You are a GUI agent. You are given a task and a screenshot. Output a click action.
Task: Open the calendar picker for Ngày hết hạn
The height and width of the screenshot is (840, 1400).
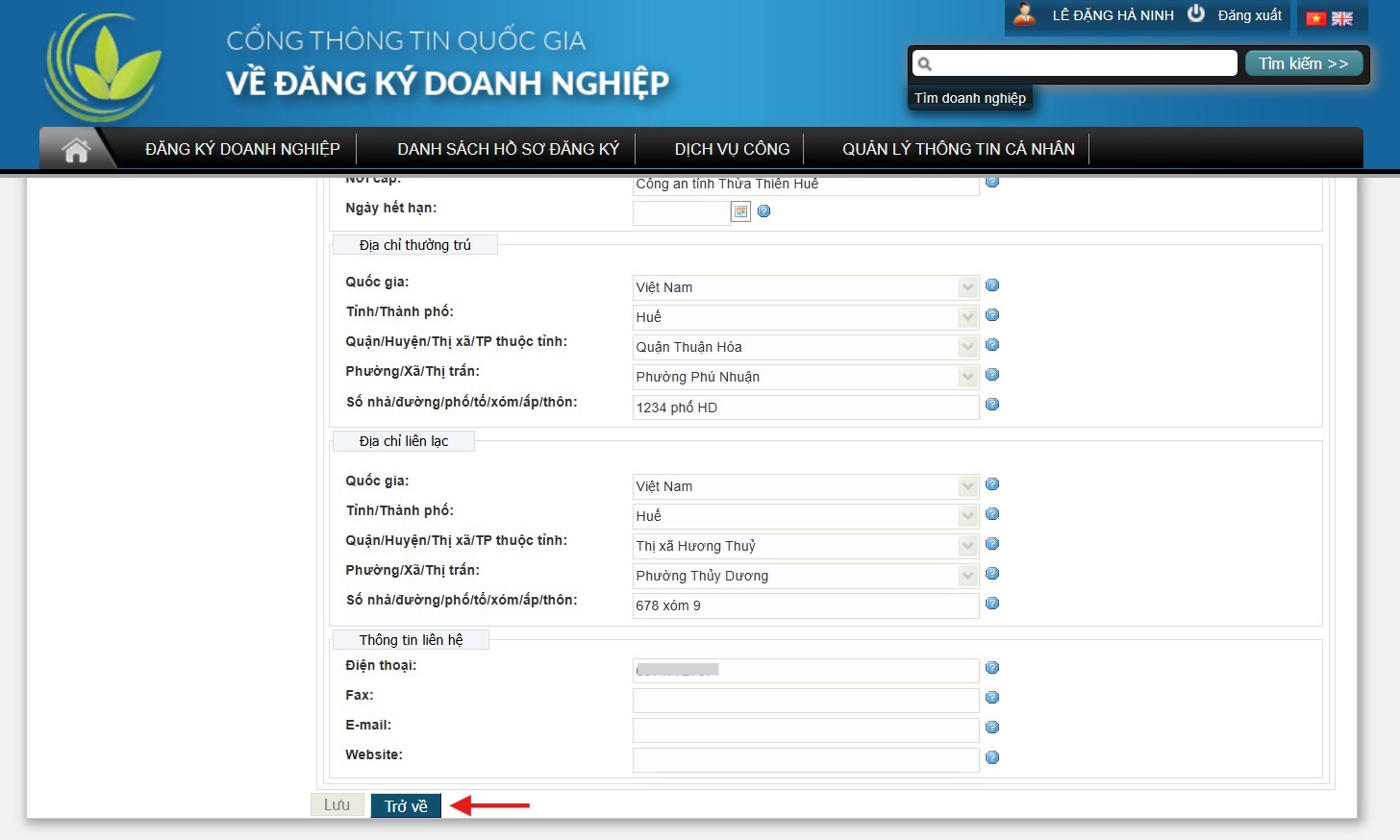(740, 211)
